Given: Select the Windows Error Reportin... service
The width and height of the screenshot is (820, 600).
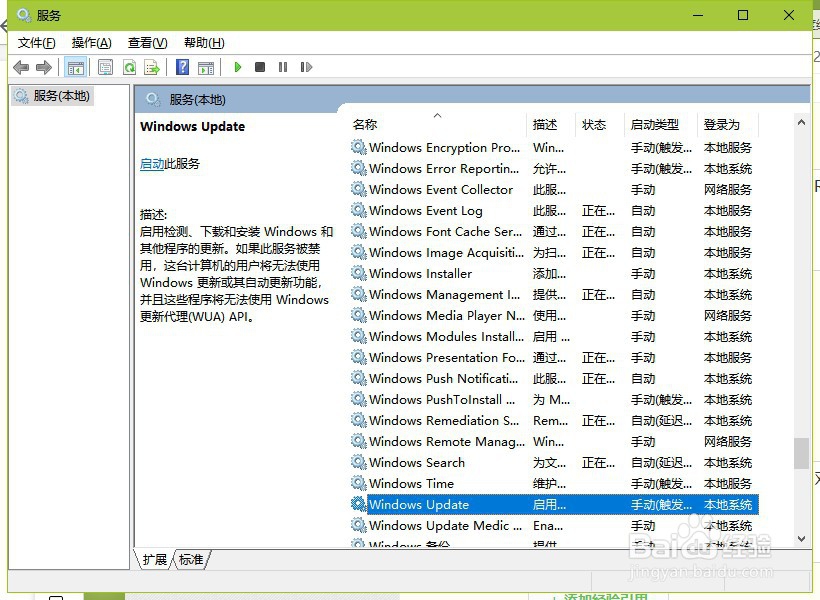Looking at the screenshot, I should 554,169.
